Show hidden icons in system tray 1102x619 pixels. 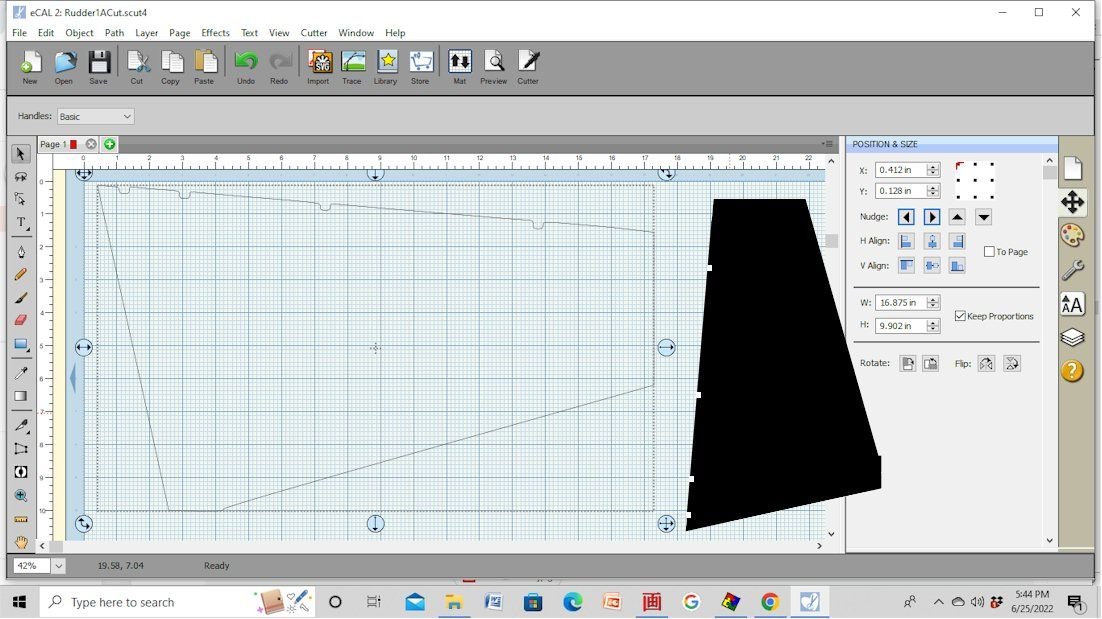938,602
